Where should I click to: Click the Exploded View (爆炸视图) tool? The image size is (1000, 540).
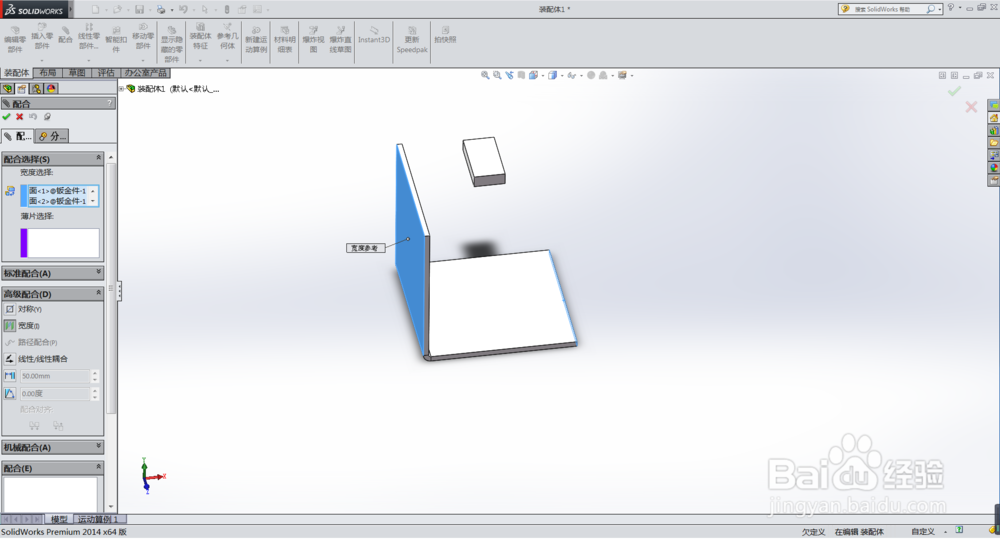click(313, 40)
